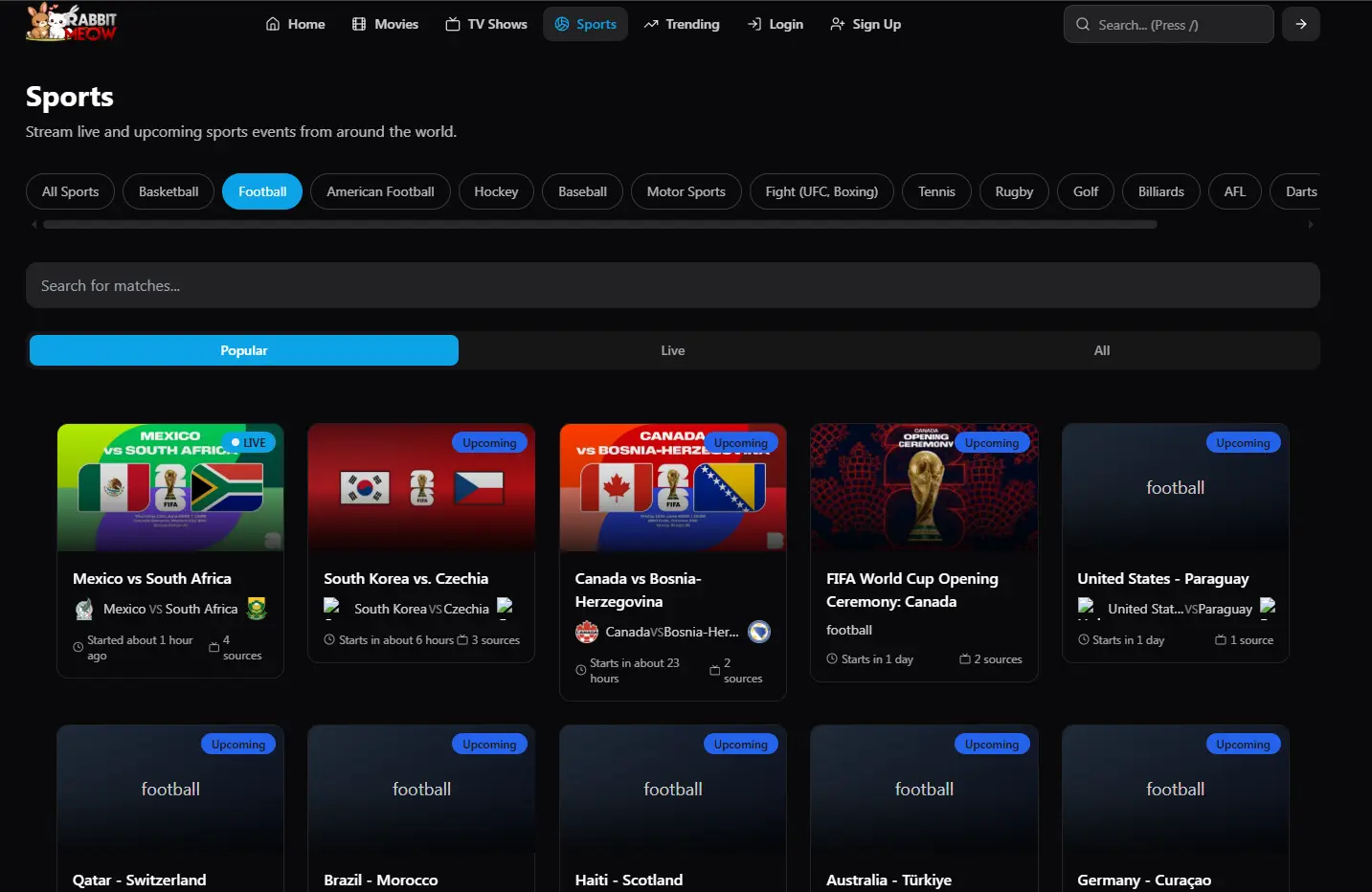Open the TV Shows page
The image size is (1372, 892).
pyautogui.click(x=486, y=24)
